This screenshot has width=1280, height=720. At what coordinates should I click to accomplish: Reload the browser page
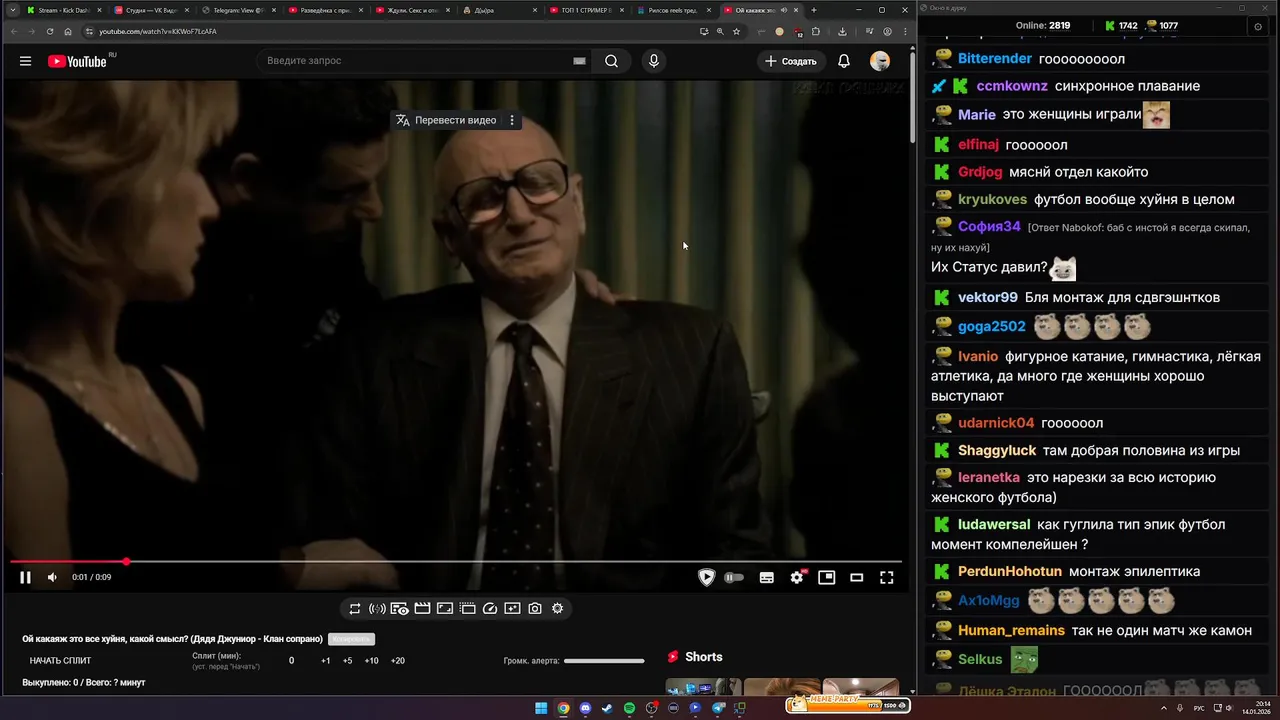[x=50, y=31]
